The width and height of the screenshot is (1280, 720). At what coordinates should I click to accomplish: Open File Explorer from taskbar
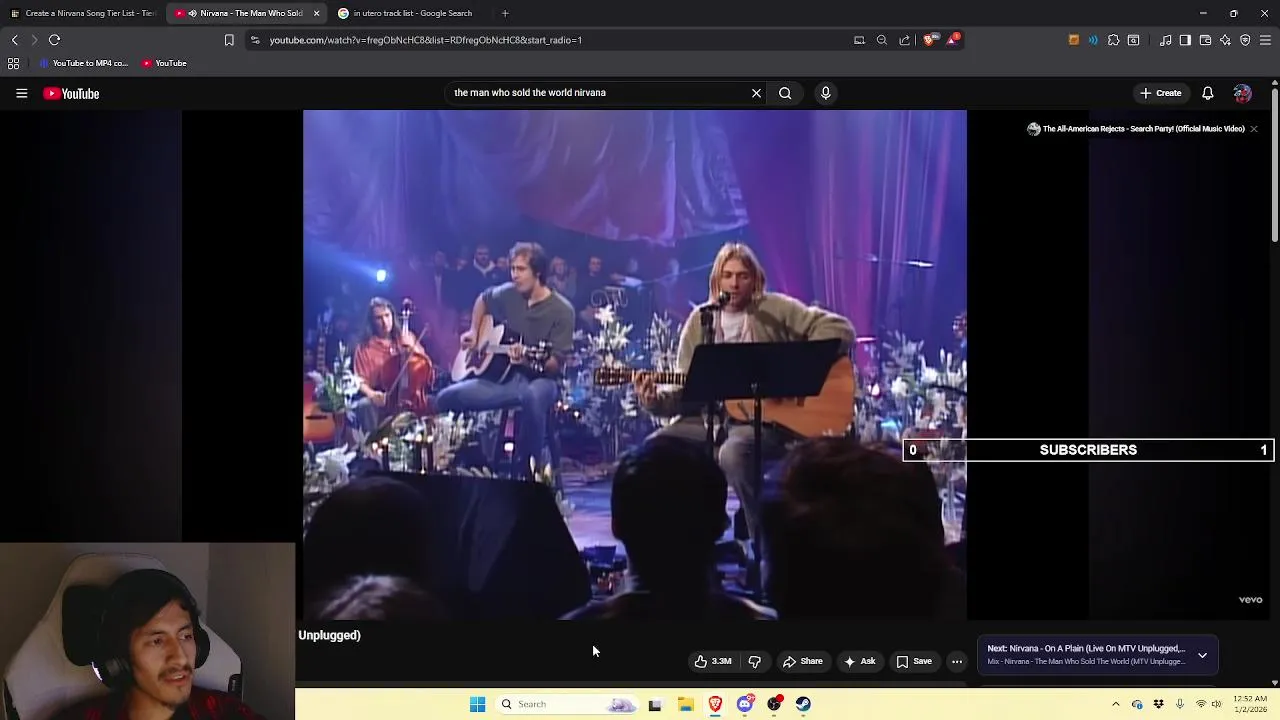pyautogui.click(x=685, y=704)
